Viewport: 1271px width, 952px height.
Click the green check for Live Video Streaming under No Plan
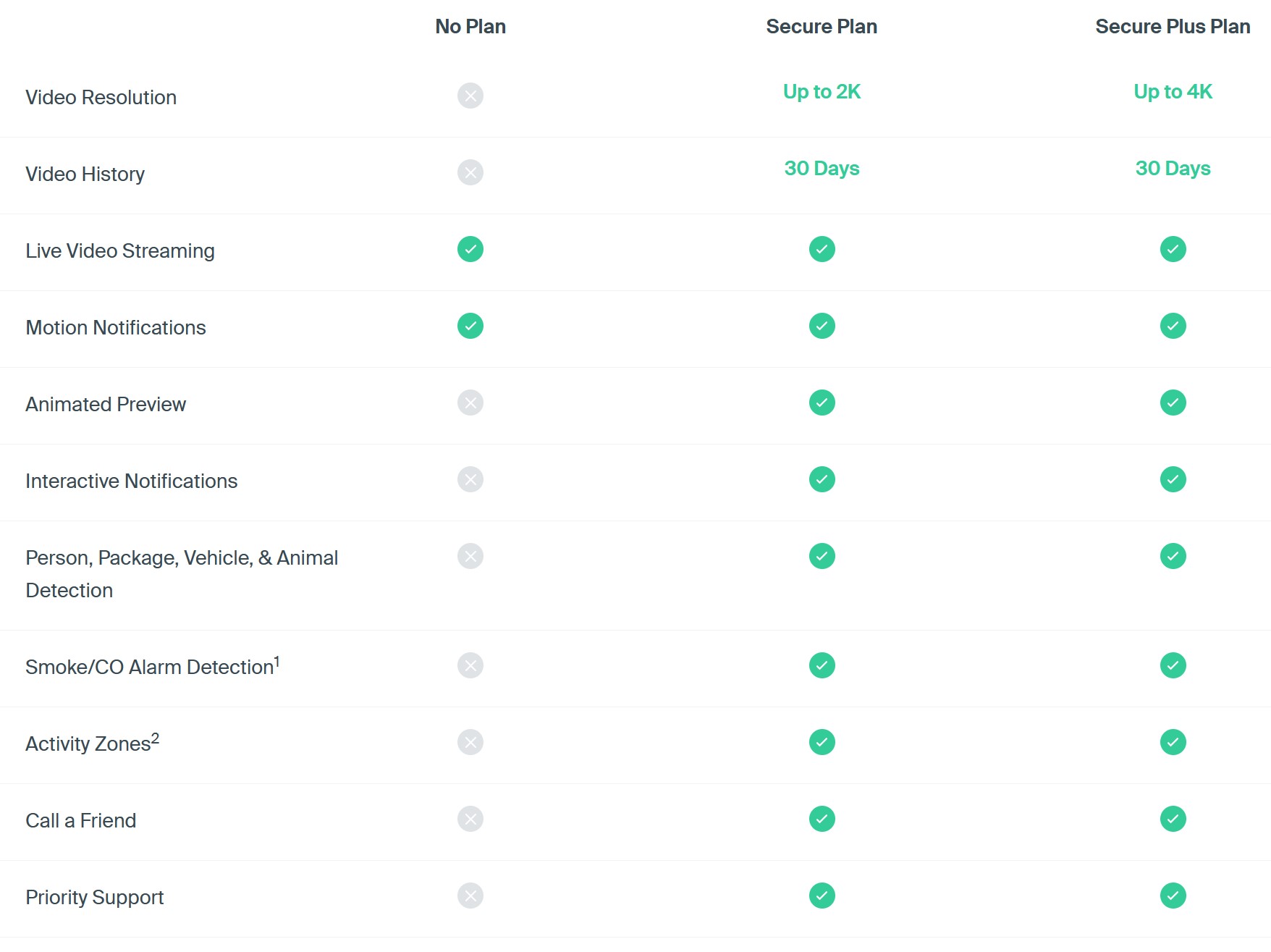[470, 249]
